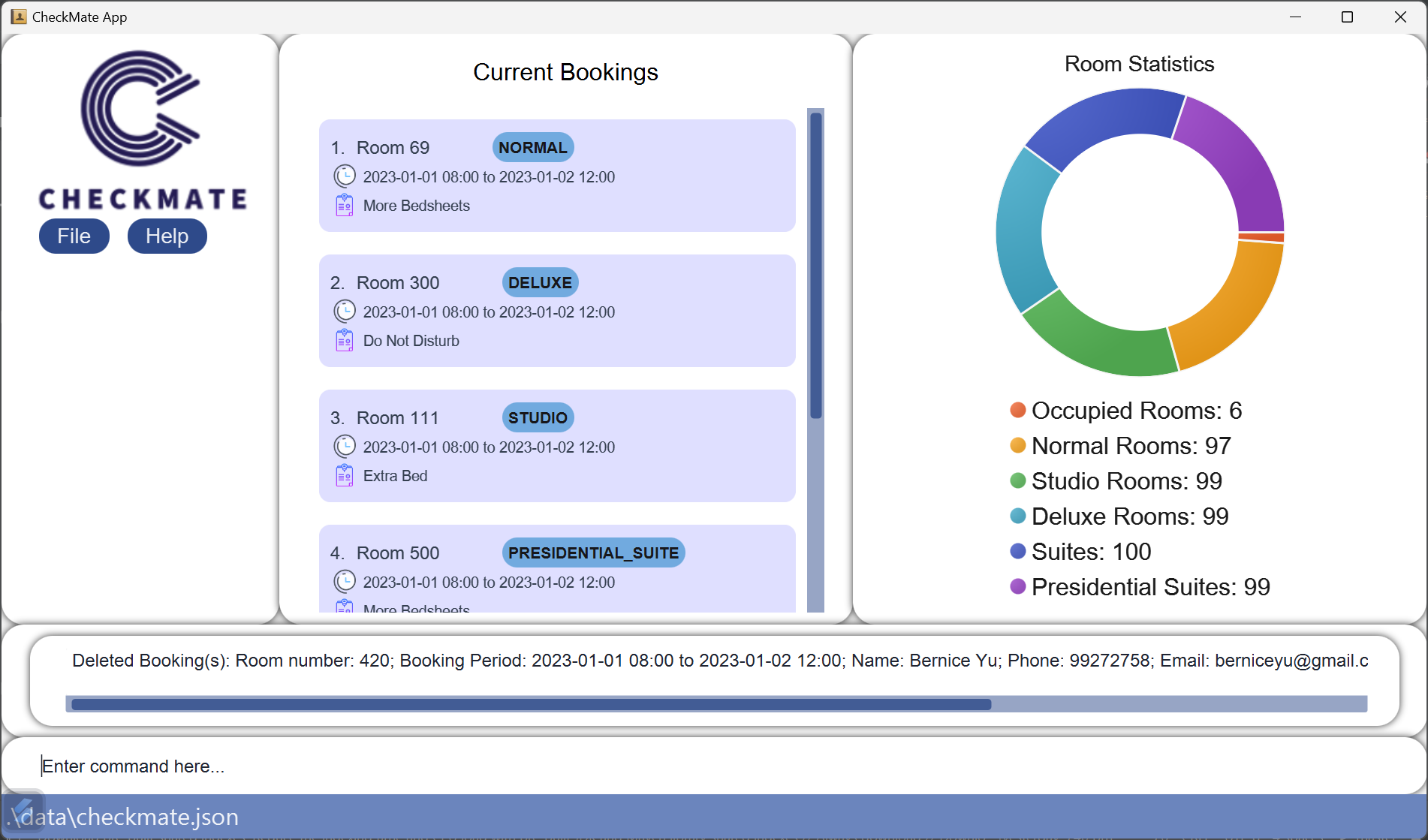
Task: Click the Occupied Rooms orange legend dot
Action: pos(1018,410)
